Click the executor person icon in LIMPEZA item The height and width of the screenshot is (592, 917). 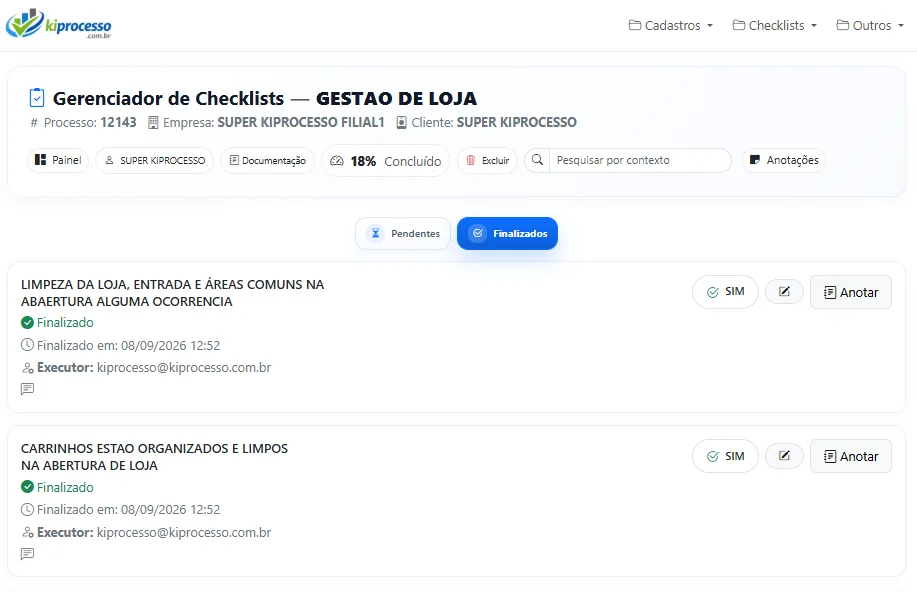(x=27, y=368)
